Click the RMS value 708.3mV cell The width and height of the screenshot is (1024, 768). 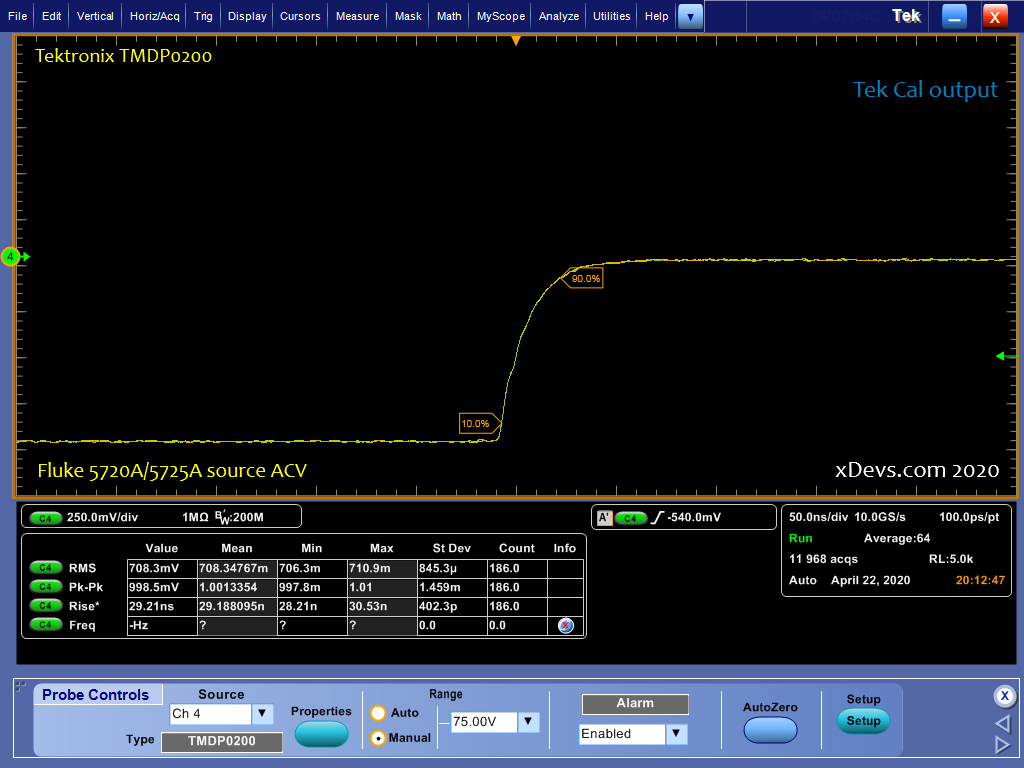tap(162, 568)
